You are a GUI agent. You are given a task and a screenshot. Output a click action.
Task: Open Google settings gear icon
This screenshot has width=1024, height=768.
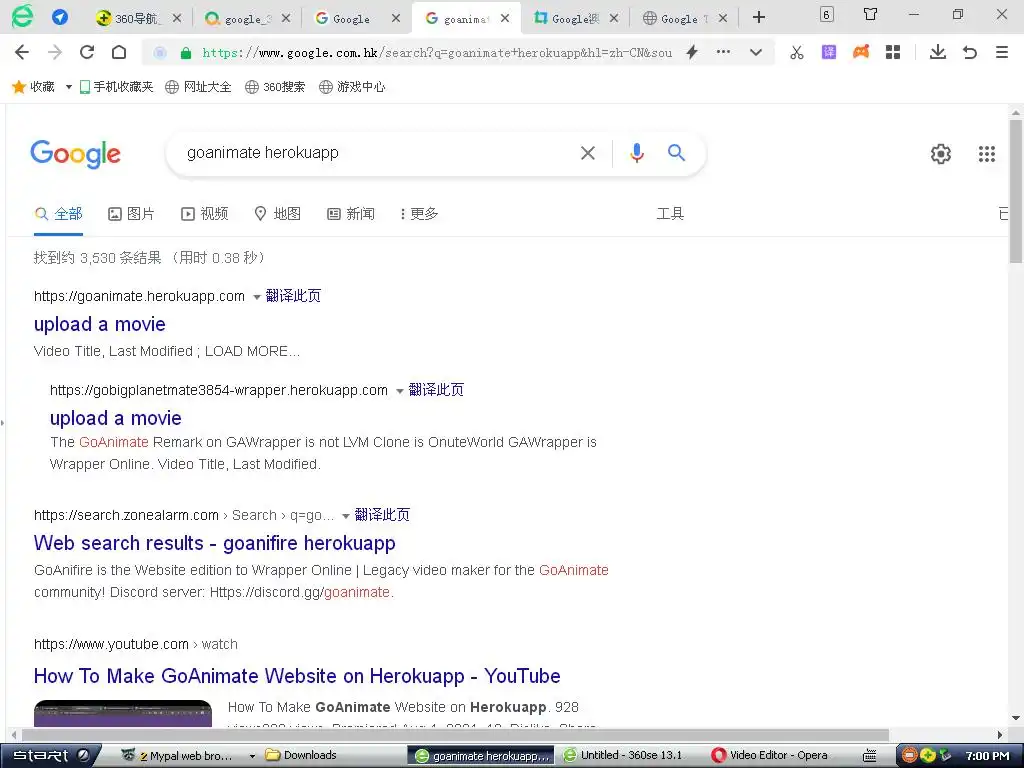pos(940,154)
